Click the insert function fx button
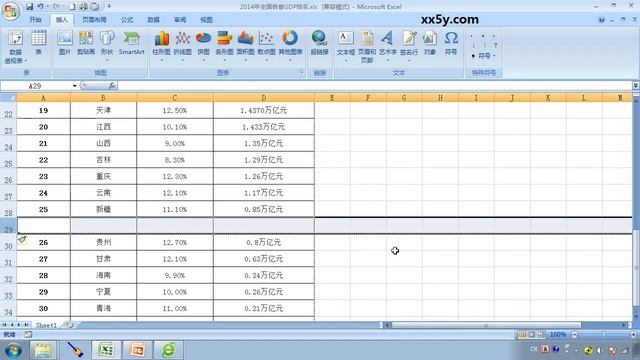Screen dimensions: 640x360 click(112, 86)
